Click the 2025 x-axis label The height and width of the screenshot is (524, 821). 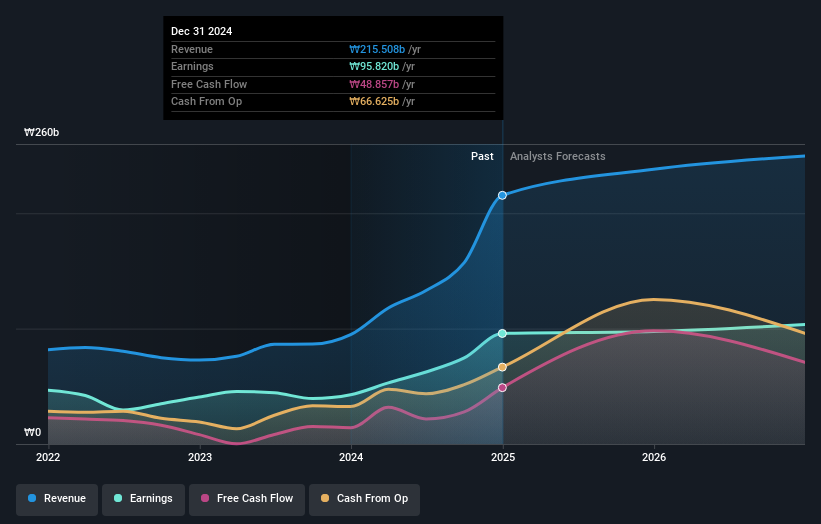coord(503,457)
